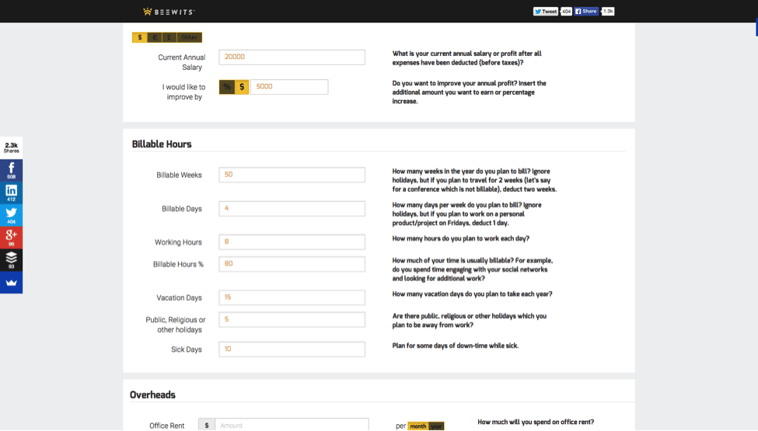
Task: Click 'Plan for some days of down-time' hint
Action: click(455, 346)
